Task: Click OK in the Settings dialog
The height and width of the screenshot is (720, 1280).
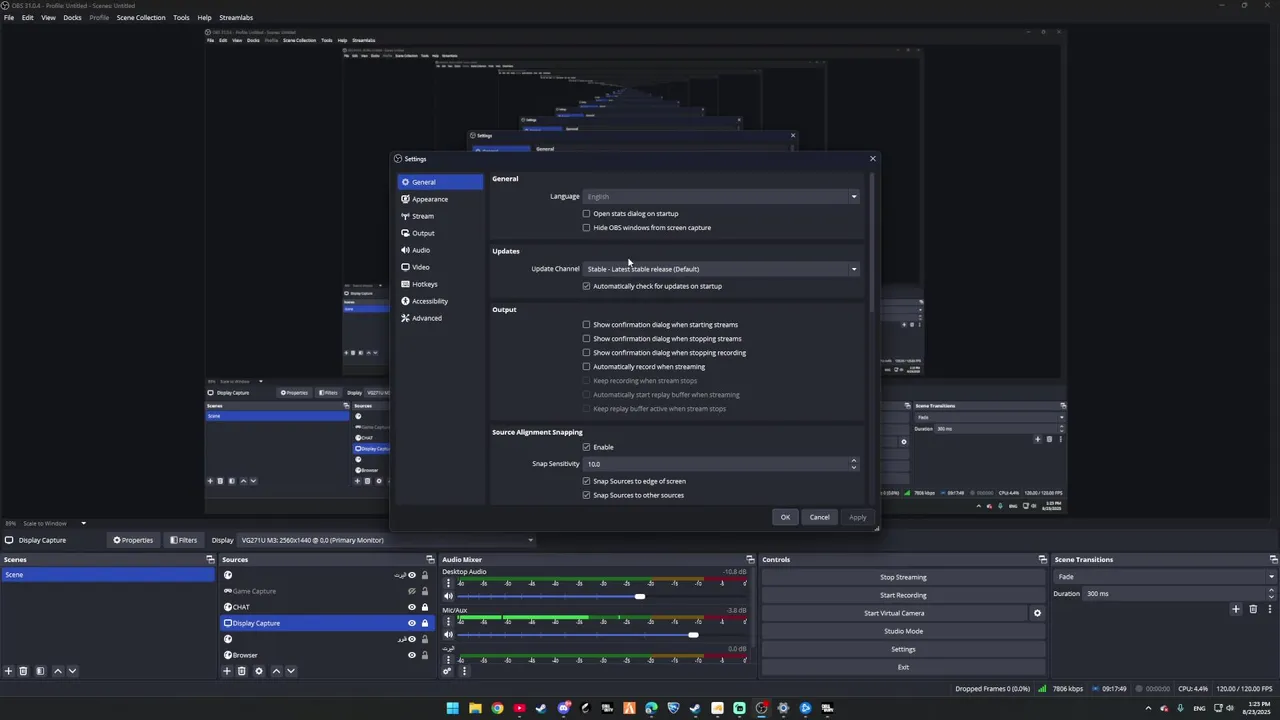Action: point(785,517)
